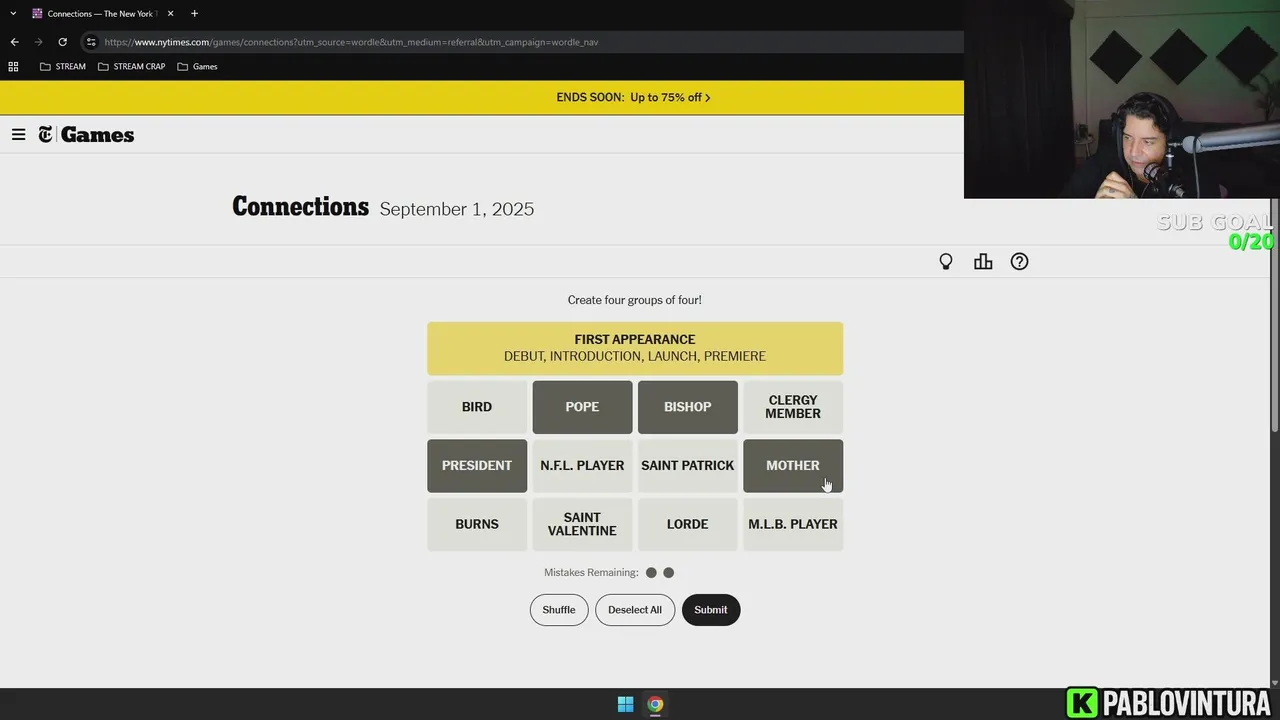Viewport: 1280px width, 720px height.
Task: Switch to the Connections browser tab
Action: [103, 14]
